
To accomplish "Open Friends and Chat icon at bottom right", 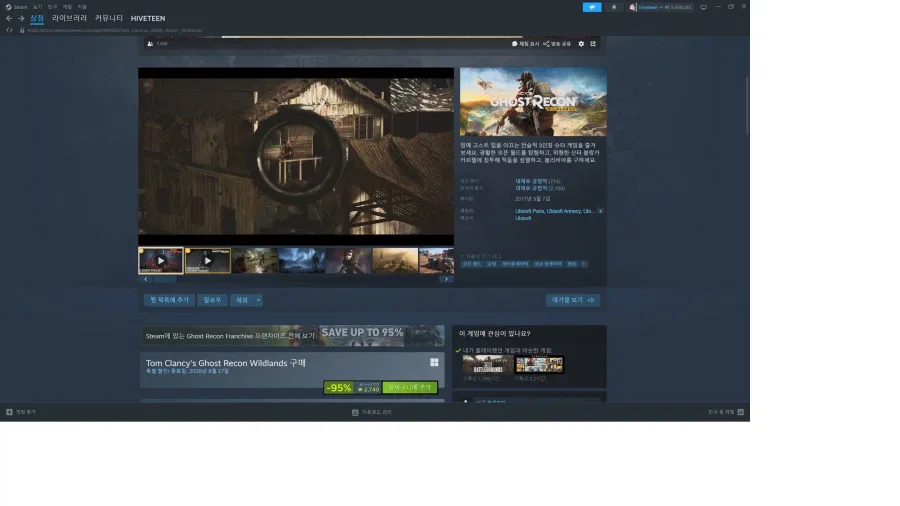I will (x=740, y=412).
